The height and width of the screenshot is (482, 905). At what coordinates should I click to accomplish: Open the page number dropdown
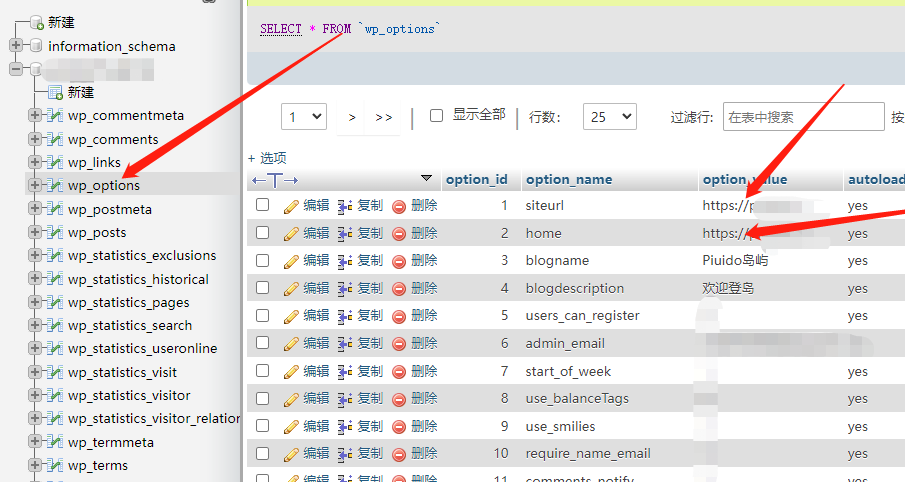(304, 117)
